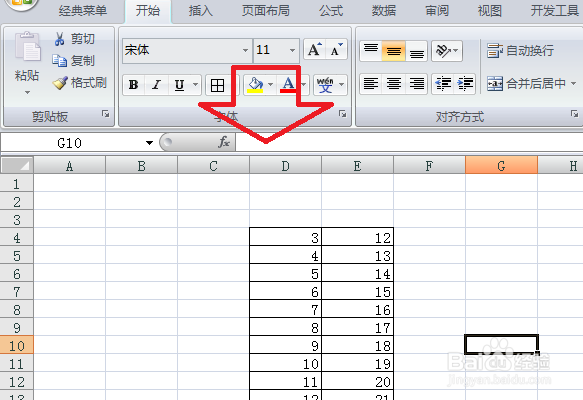Align text to bottom of cell

416,51
